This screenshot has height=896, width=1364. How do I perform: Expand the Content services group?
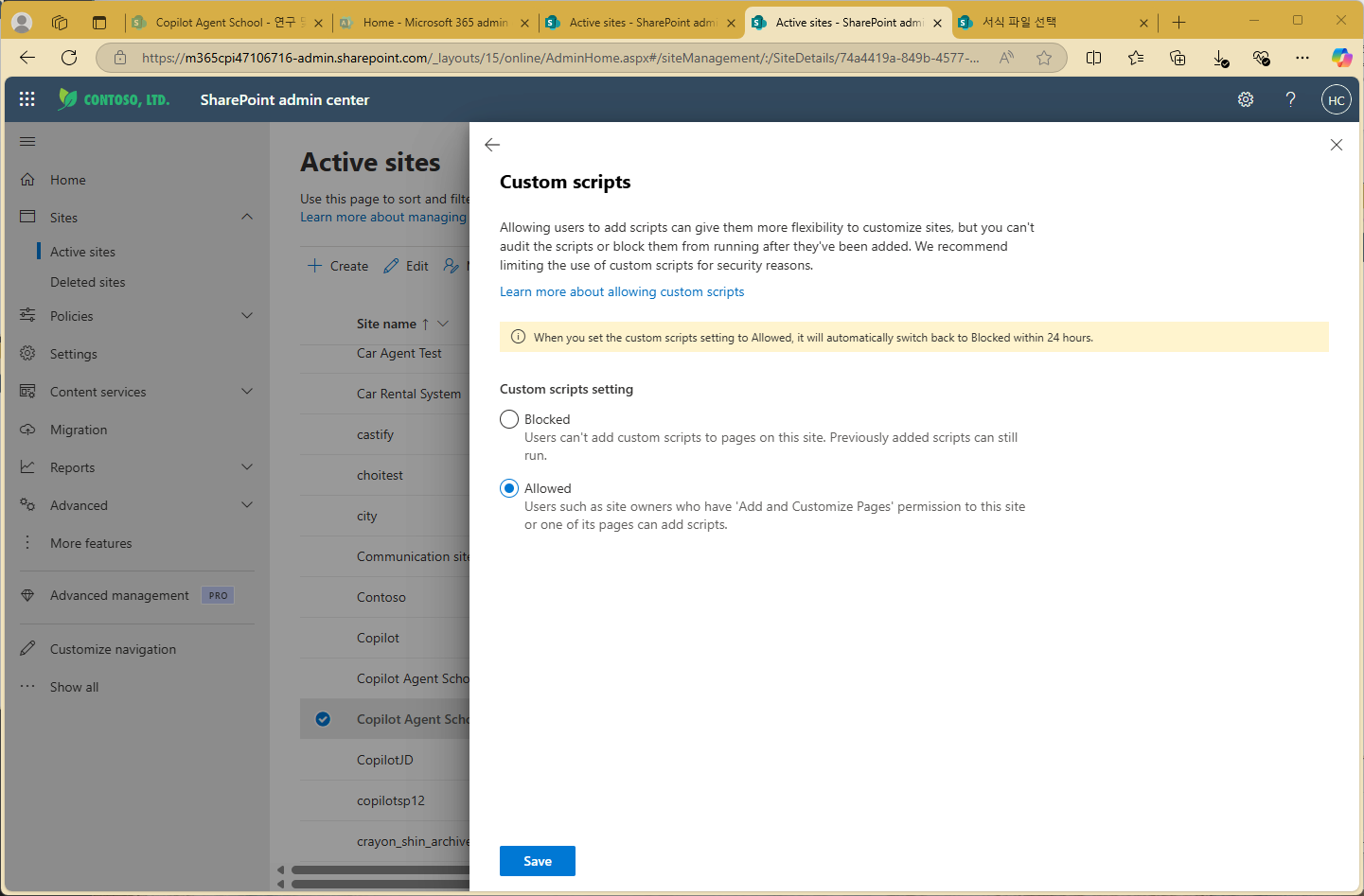pyautogui.click(x=247, y=391)
